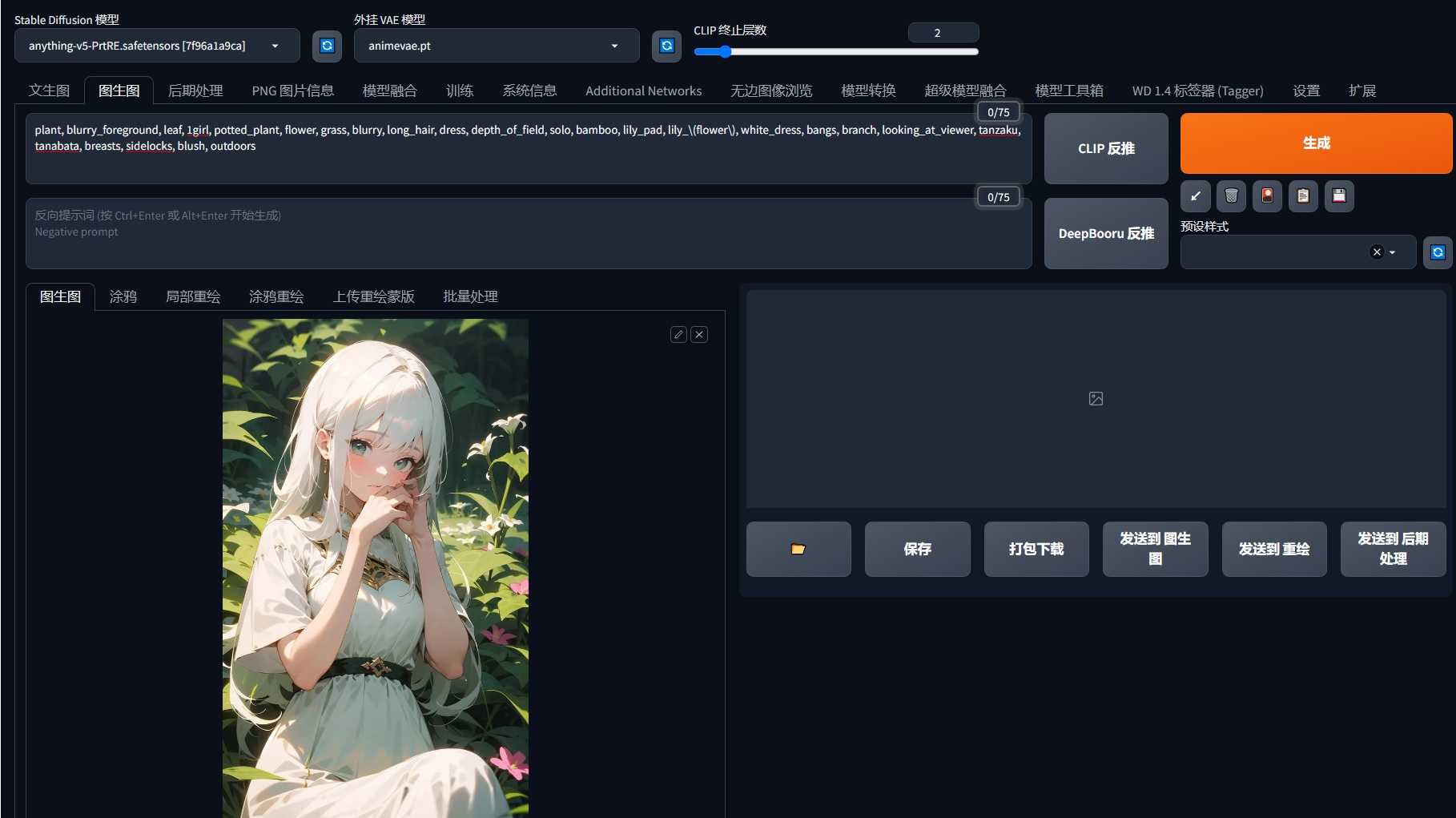Open the 上传重绘蒙版 sub-tab
Screen dimensions: 1456x818
point(374,296)
